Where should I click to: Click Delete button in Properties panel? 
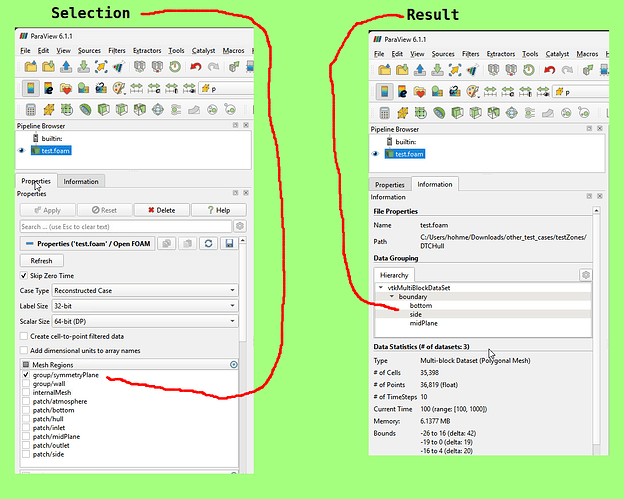coord(162,210)
